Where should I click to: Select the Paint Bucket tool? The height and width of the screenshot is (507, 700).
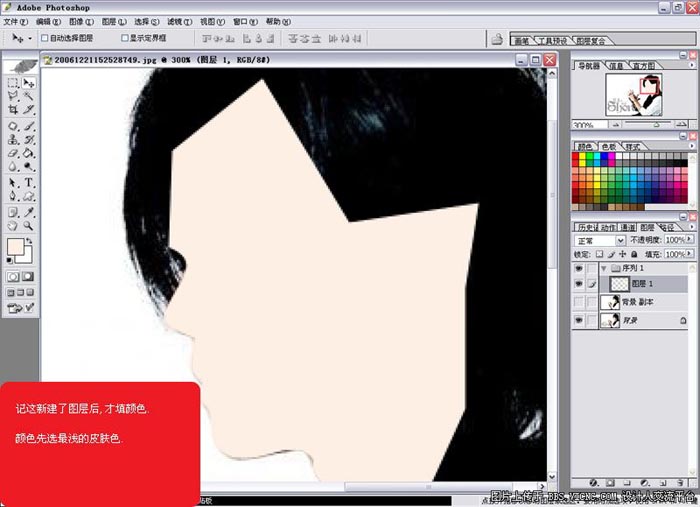point(29,154)
